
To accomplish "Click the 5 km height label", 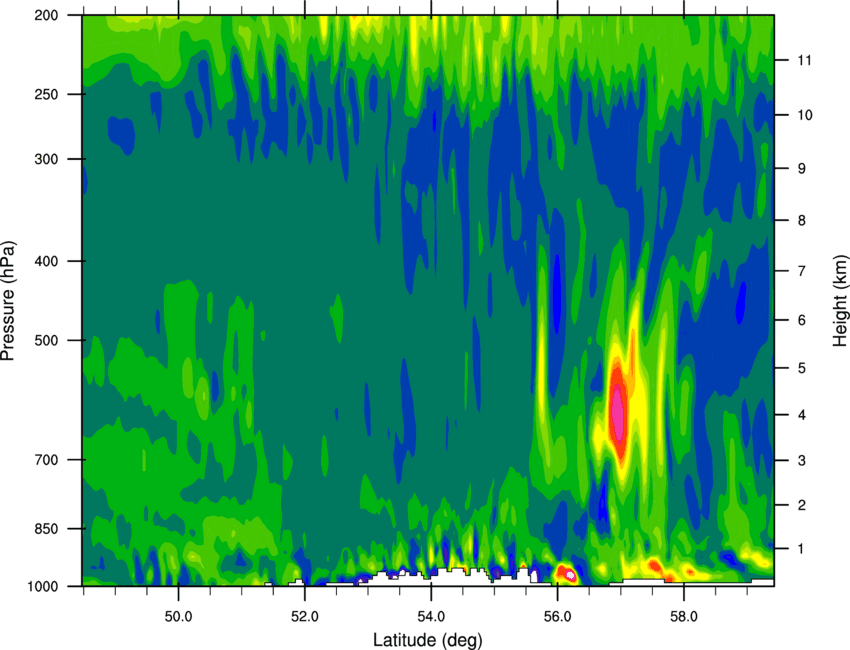I will (802, 368).
